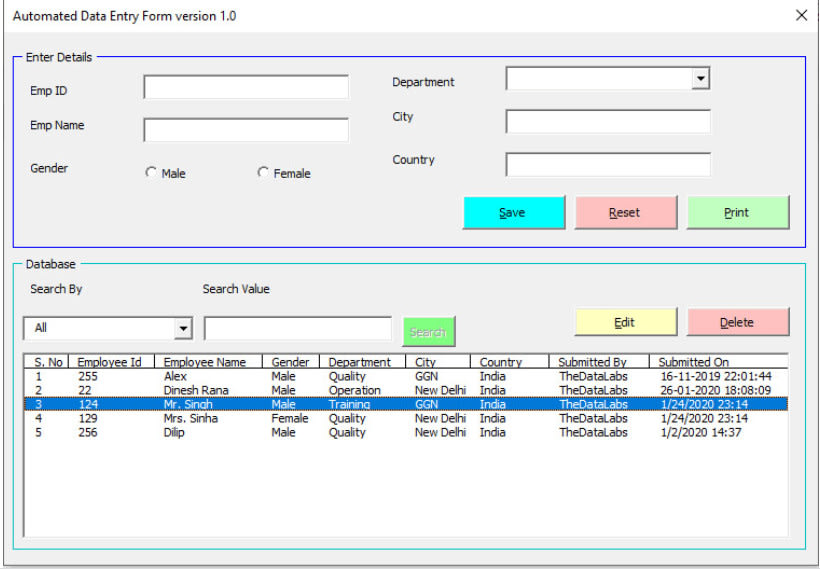
Task: Click the 16-11-2019 22:01:44 timestamp
Action: pyautogui.click(x=716, y=377)
